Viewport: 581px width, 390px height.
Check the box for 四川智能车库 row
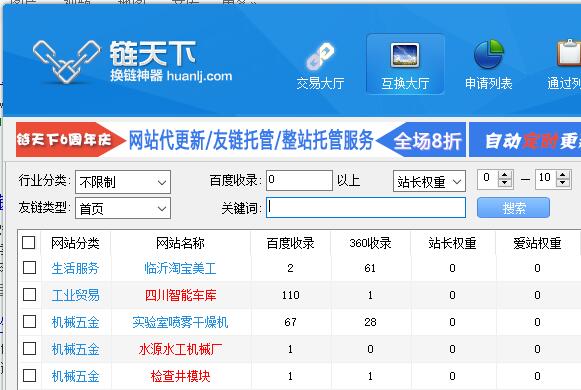tap(29, 295)
